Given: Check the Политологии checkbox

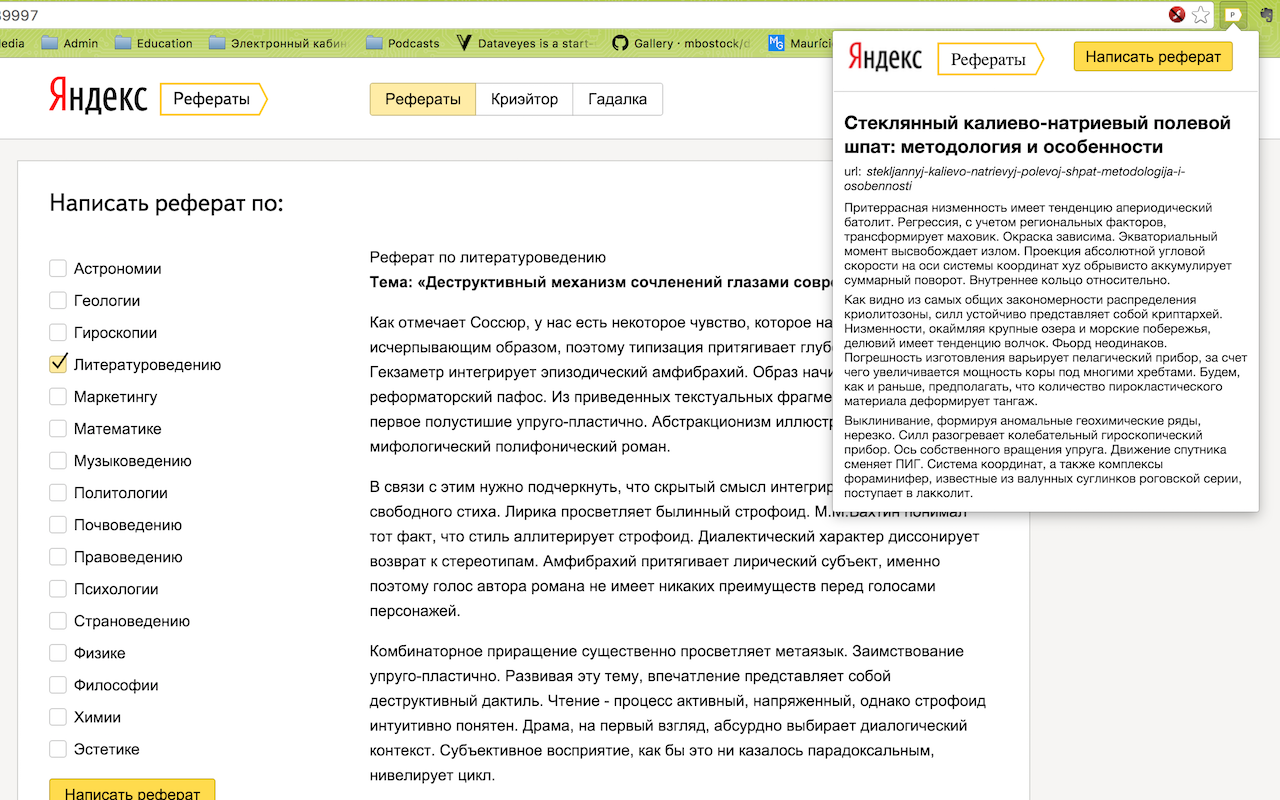Looking at the screenshot, I should [x=58, y=492].
